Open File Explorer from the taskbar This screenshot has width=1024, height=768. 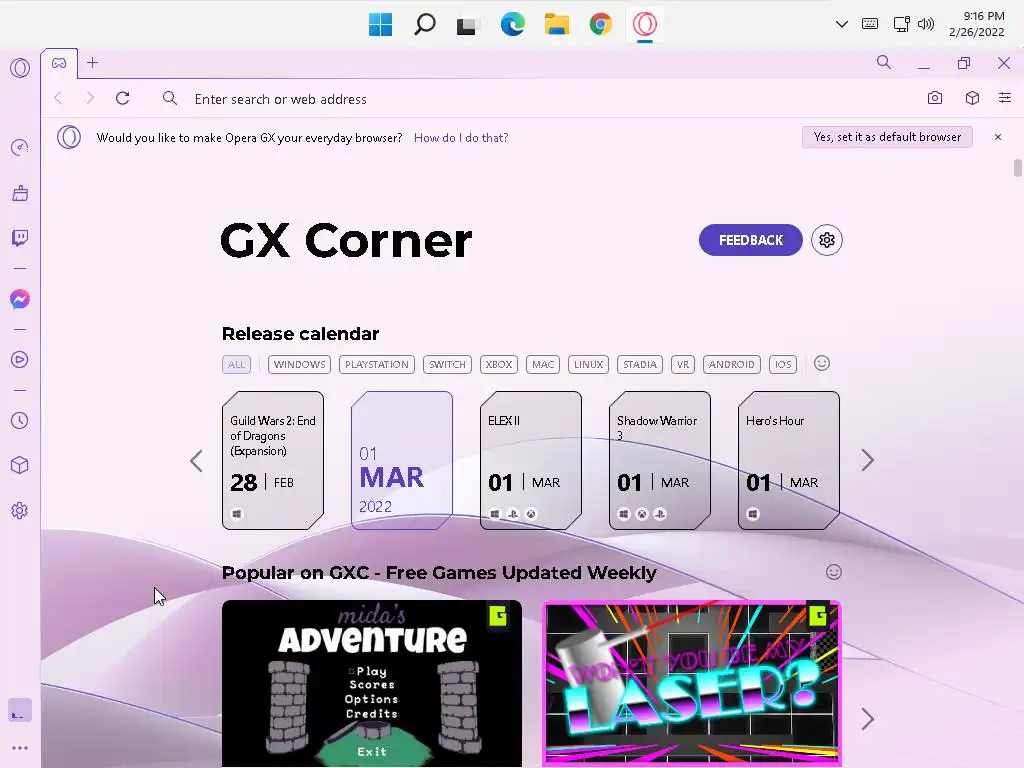tap(556, 25)
